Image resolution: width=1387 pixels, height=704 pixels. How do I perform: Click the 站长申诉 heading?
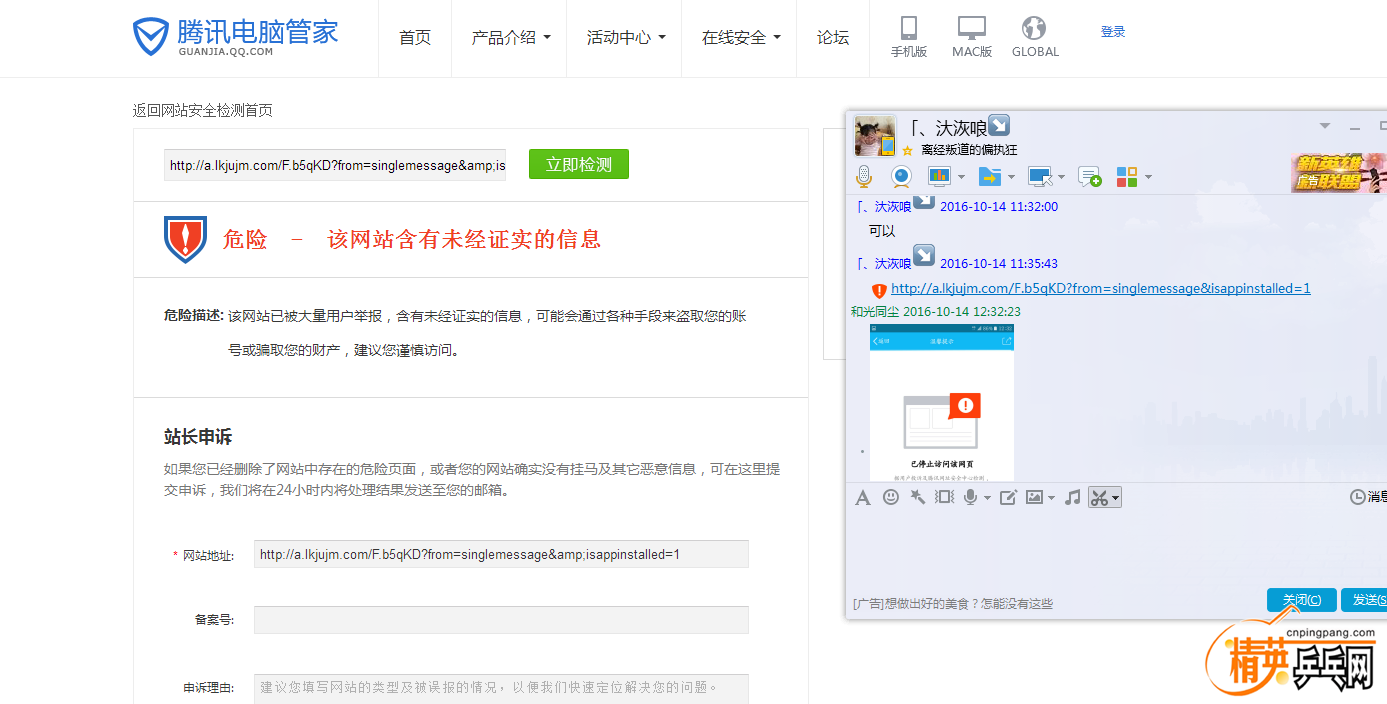pos(198,437)
